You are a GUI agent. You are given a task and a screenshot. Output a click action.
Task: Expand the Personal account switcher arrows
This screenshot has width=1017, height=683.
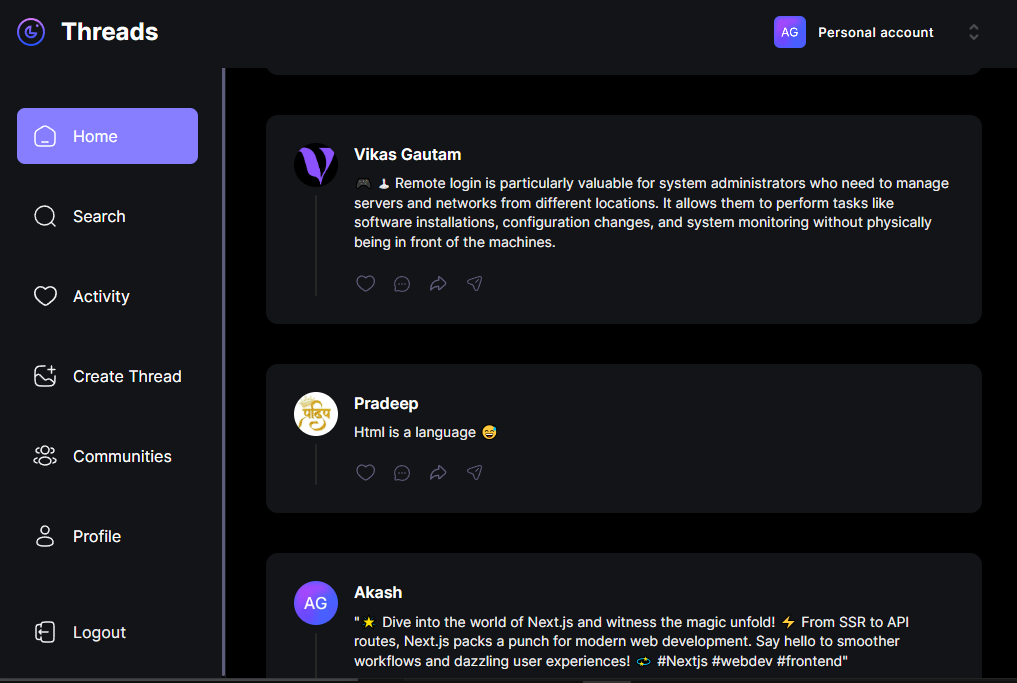click(973, 32)
